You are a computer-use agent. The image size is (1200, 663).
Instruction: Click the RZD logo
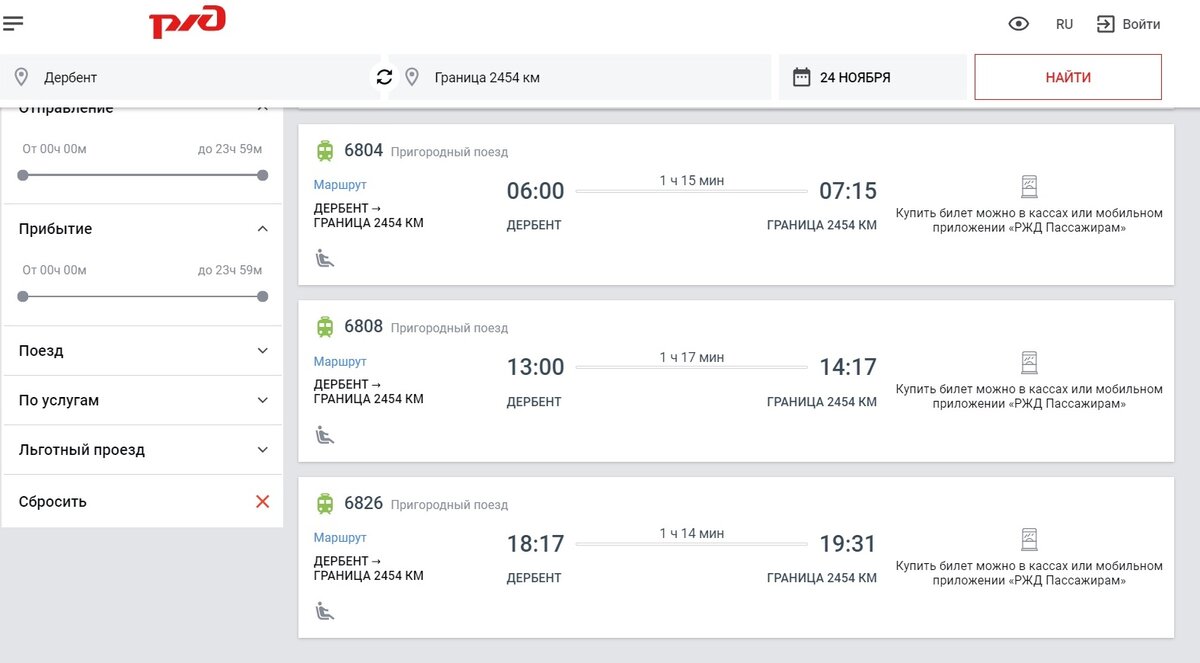point(187,22)
